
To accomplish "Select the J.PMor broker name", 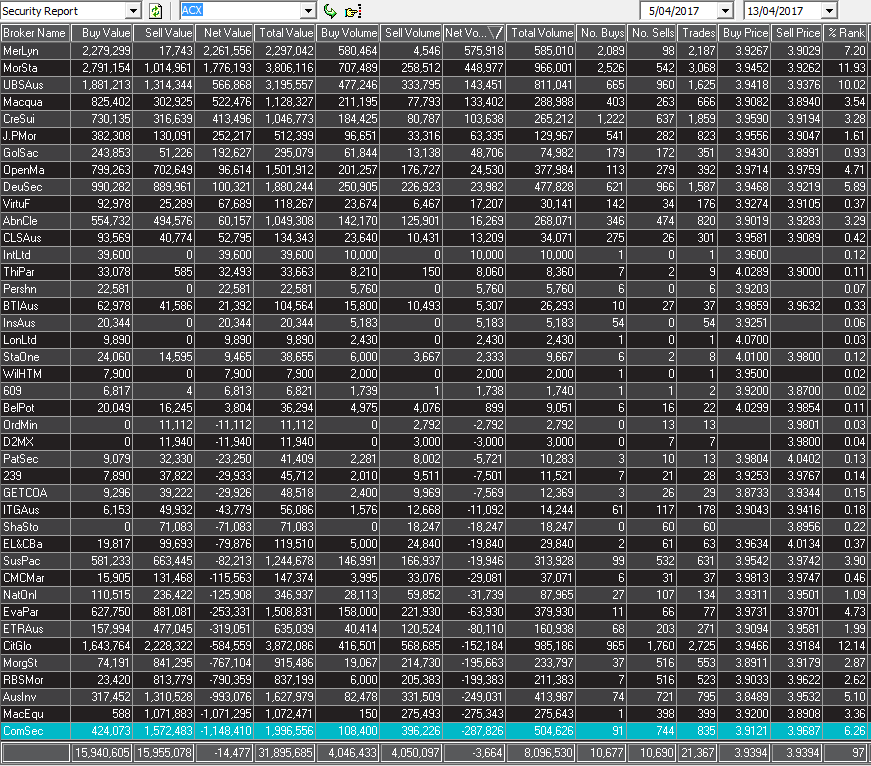I will pos(19,136).
